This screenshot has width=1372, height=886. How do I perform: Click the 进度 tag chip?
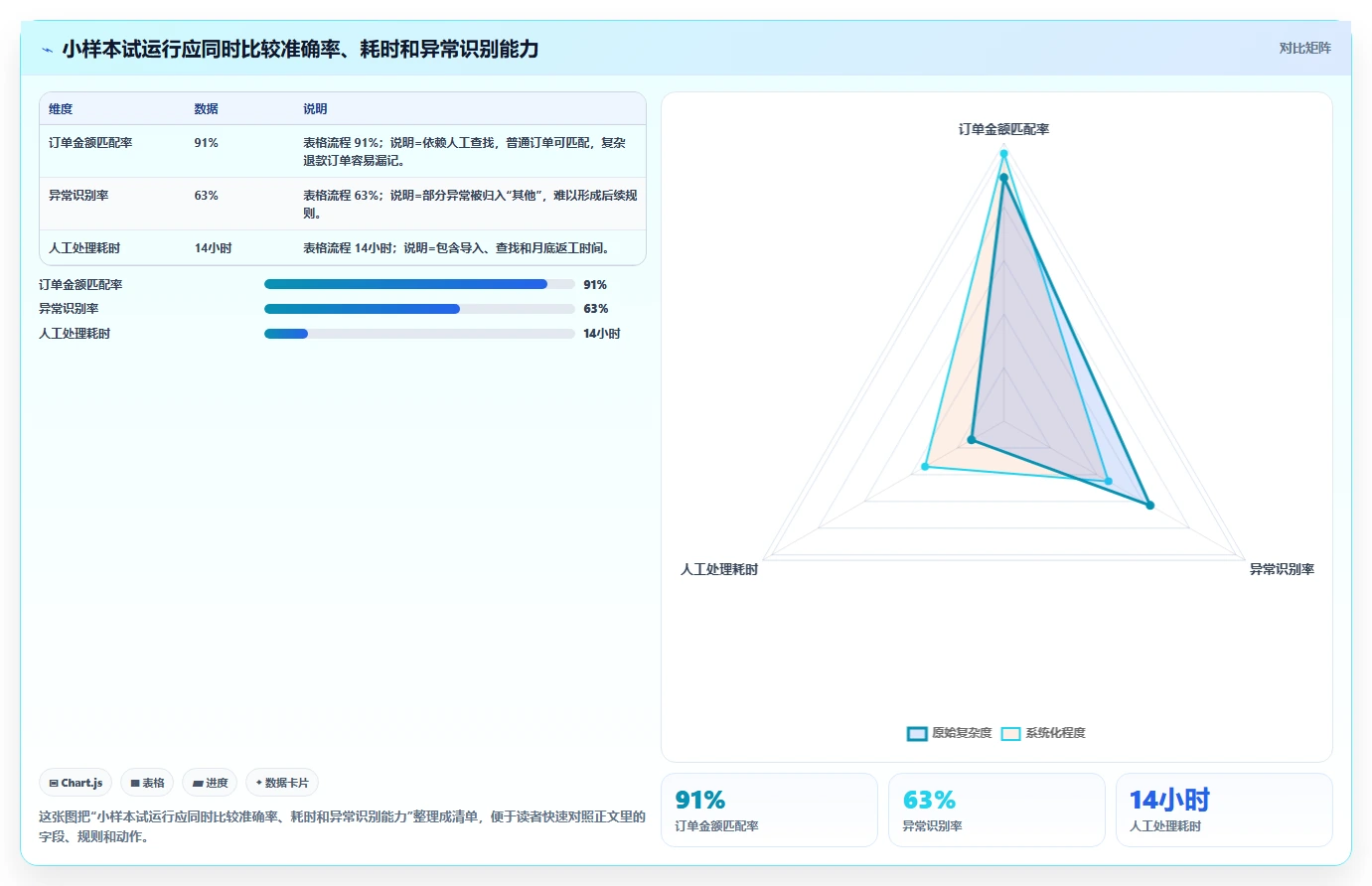tap(210, 783)
